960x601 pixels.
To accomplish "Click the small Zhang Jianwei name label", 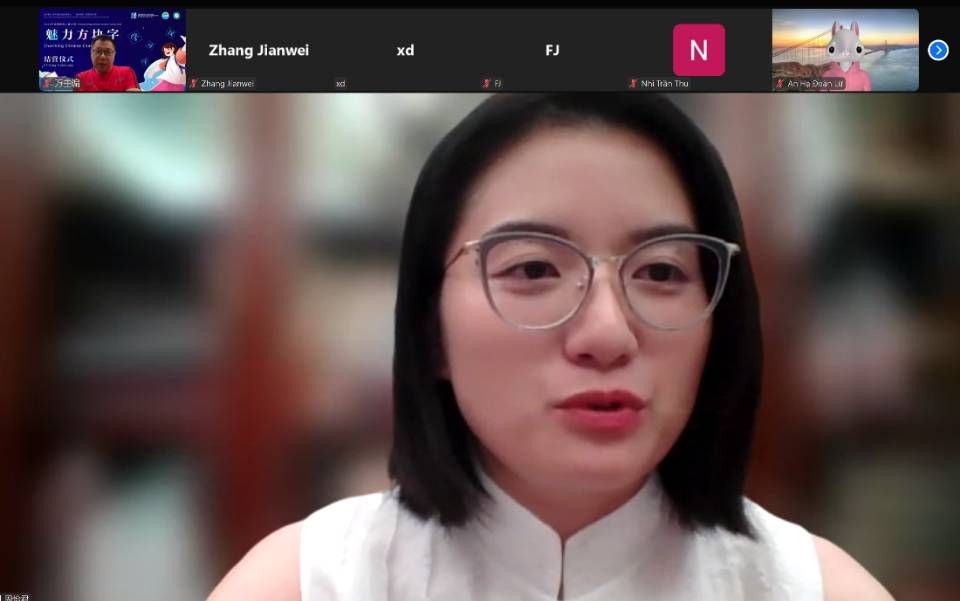I will coord(228,84).
